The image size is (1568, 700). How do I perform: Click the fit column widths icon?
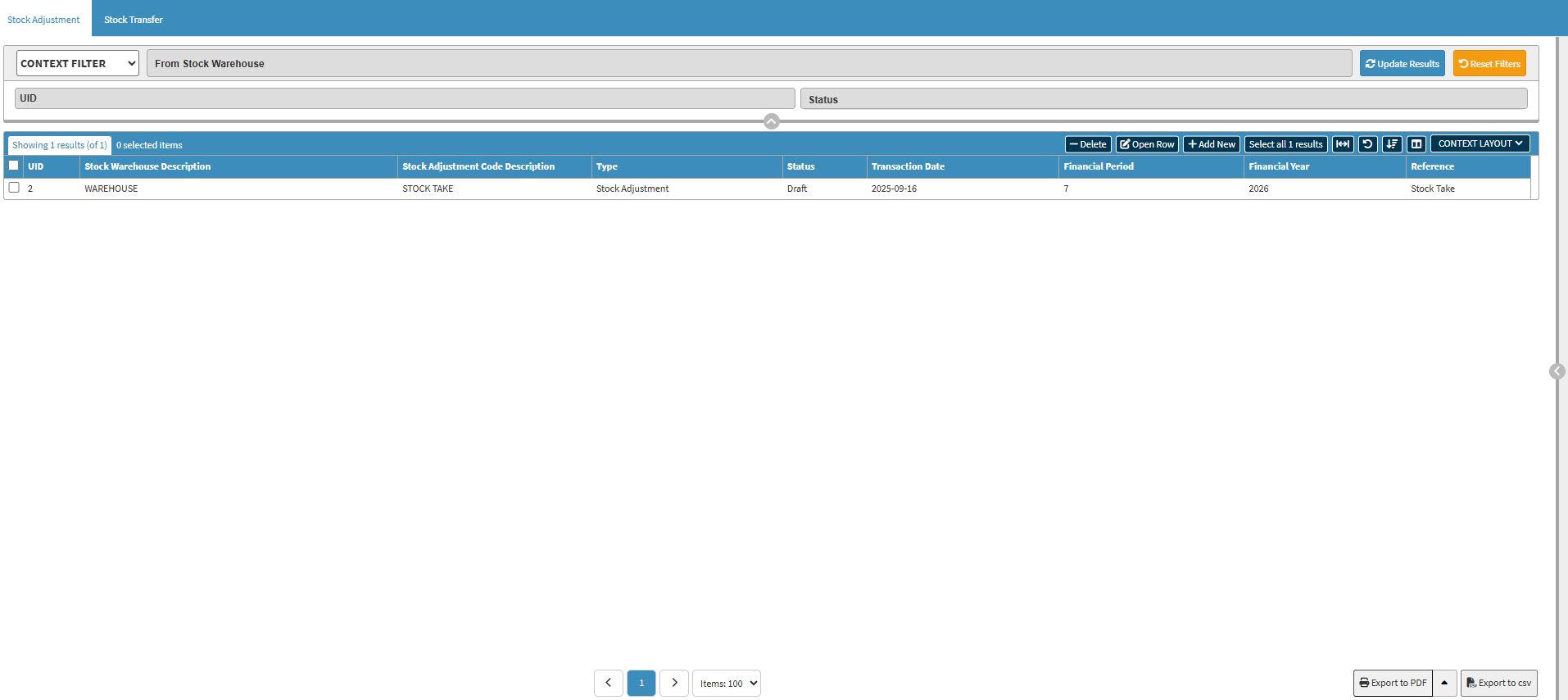coord(1342,144)
